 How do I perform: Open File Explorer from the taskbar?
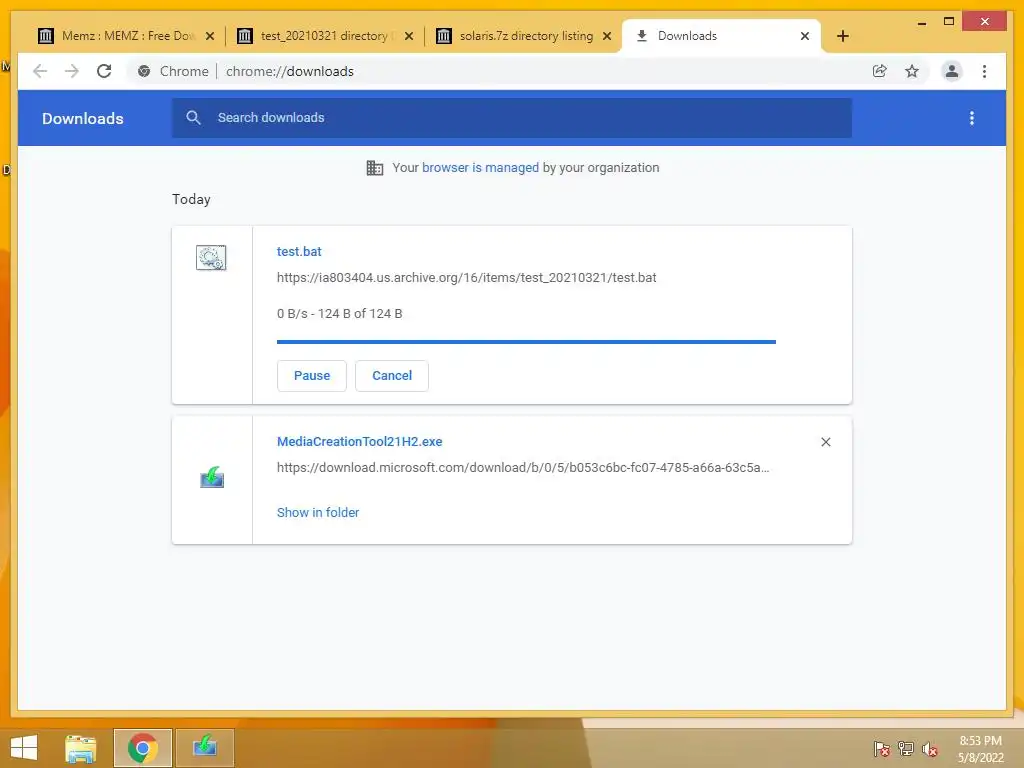[x=81, y=748]
